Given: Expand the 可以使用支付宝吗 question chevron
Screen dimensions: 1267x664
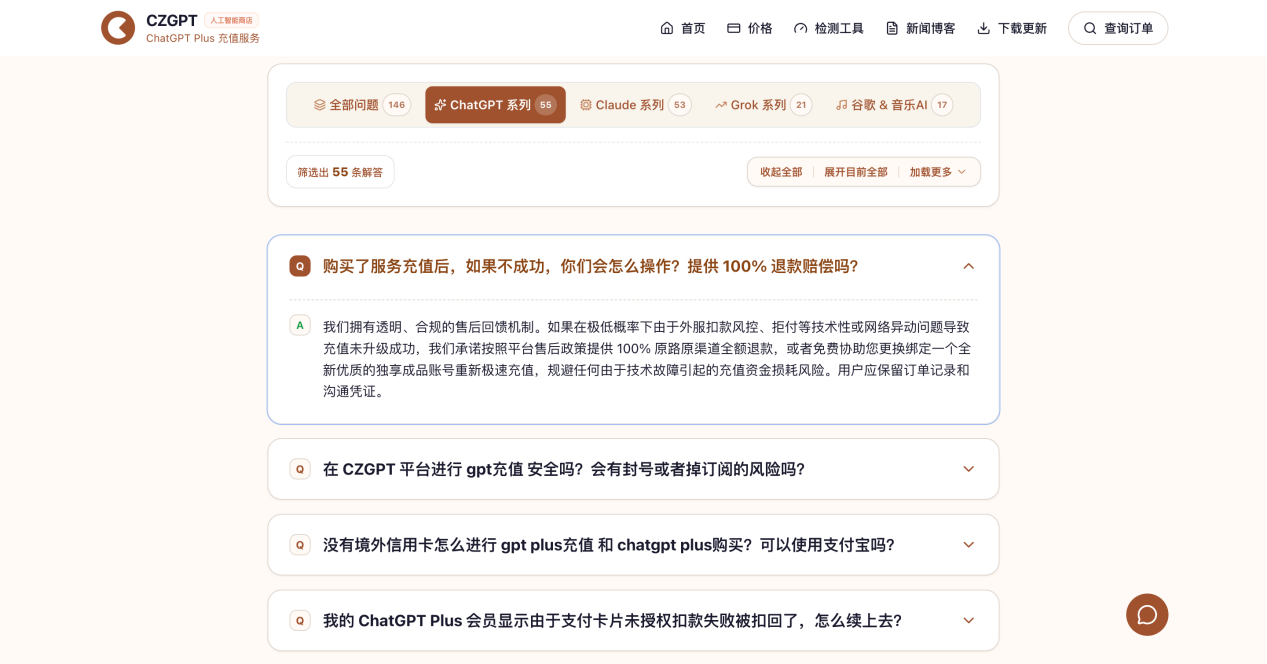Looking at the screenshot, I should point(968,545).
